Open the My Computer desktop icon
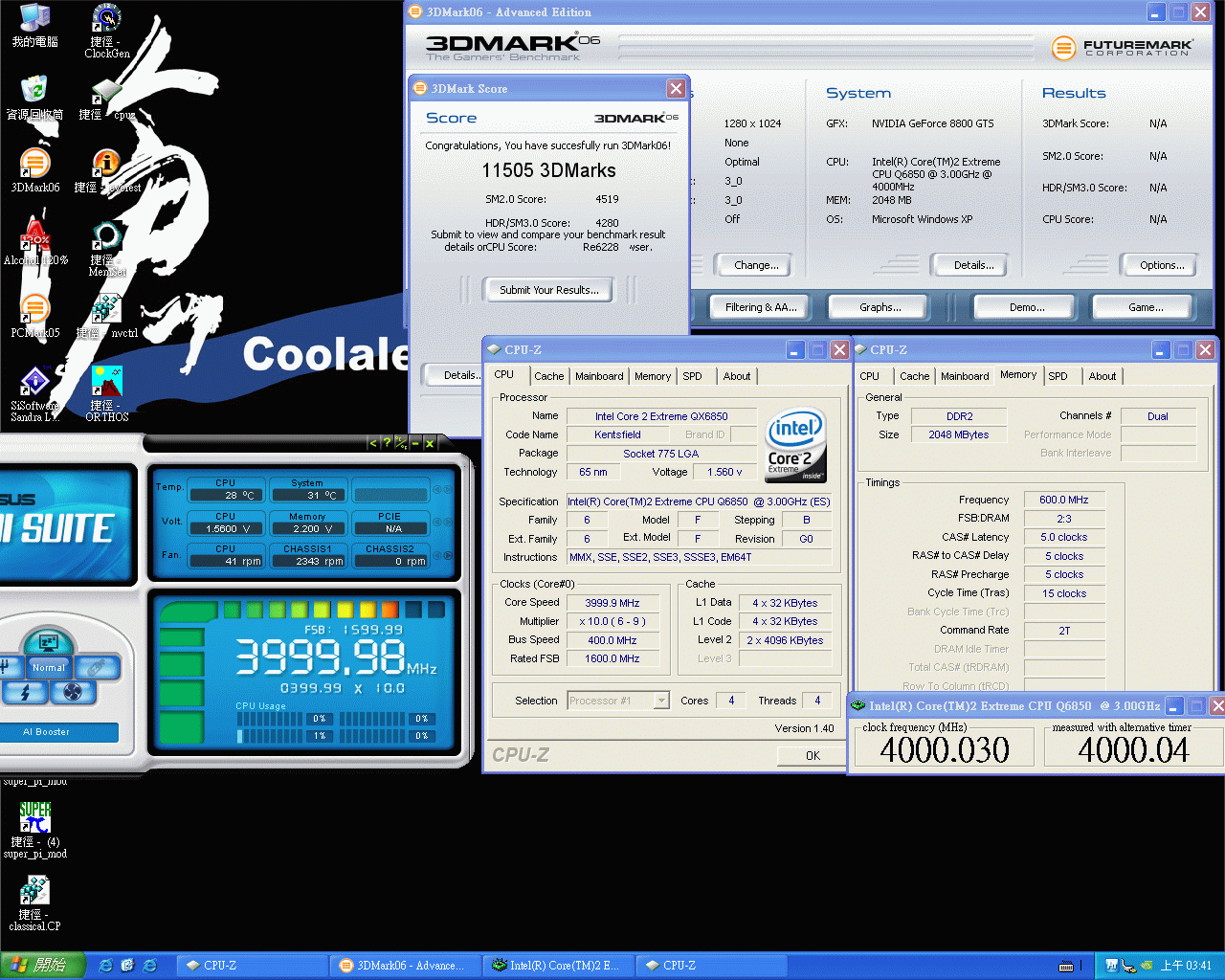 (35, 26)
